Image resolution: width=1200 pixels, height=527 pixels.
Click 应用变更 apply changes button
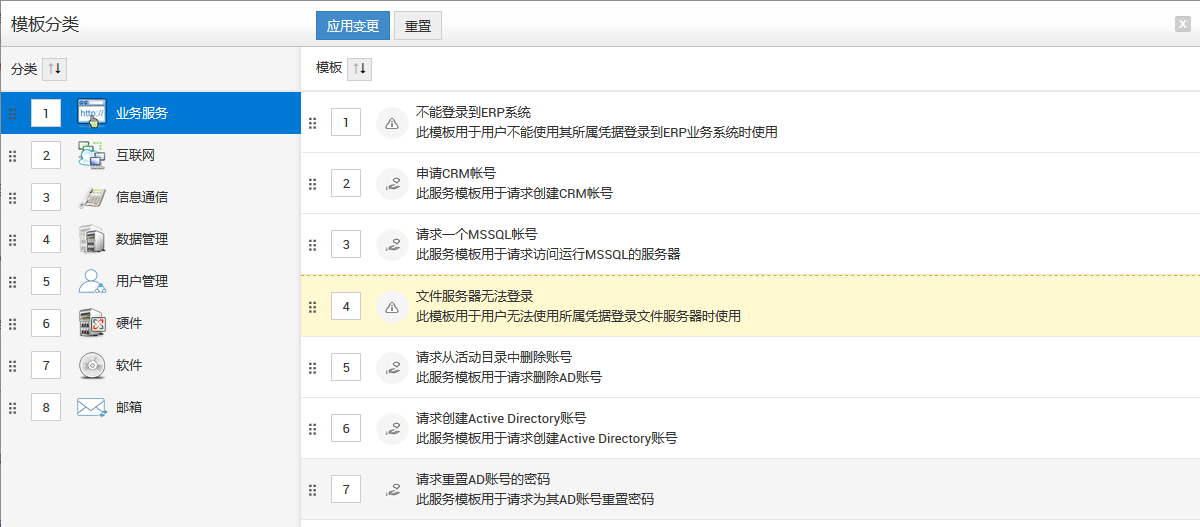(x=352, y=26)
